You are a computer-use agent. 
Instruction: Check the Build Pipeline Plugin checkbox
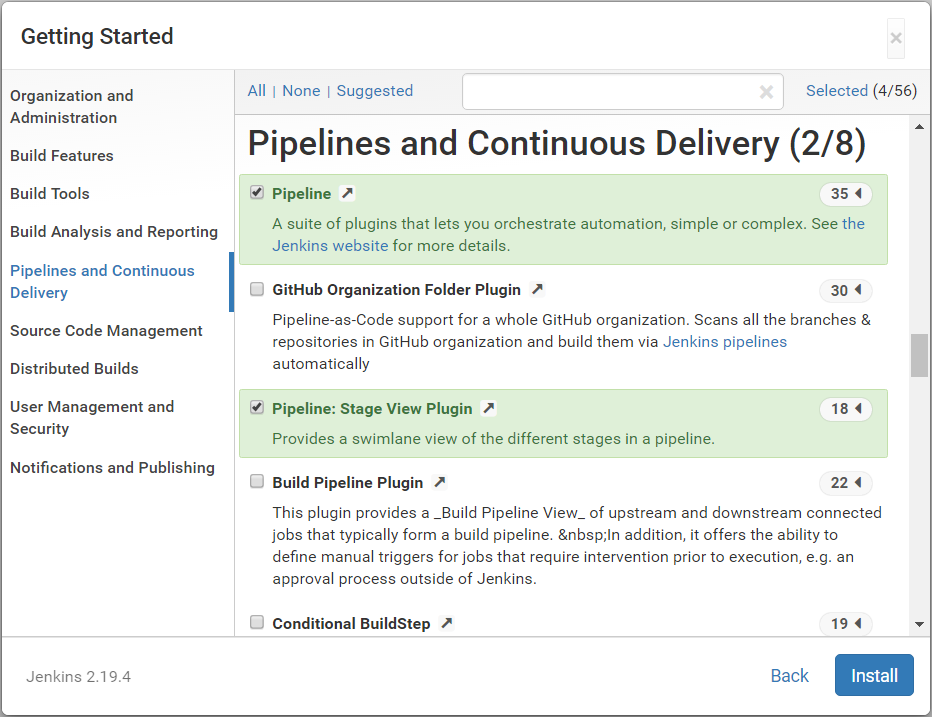(x=257, y=482)
